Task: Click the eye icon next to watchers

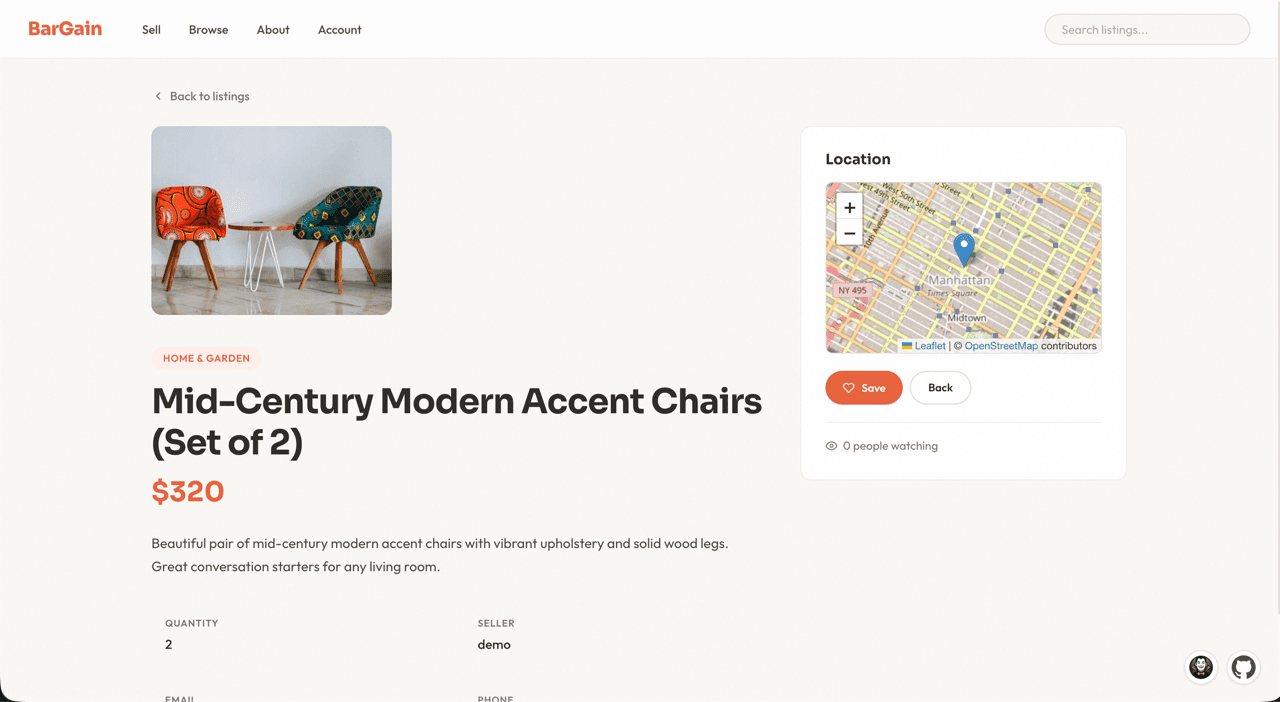Action: coord(831,446)
